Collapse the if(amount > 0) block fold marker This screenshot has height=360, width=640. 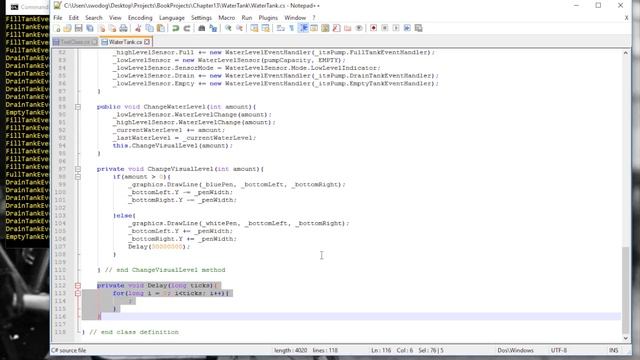click(78, 177)
